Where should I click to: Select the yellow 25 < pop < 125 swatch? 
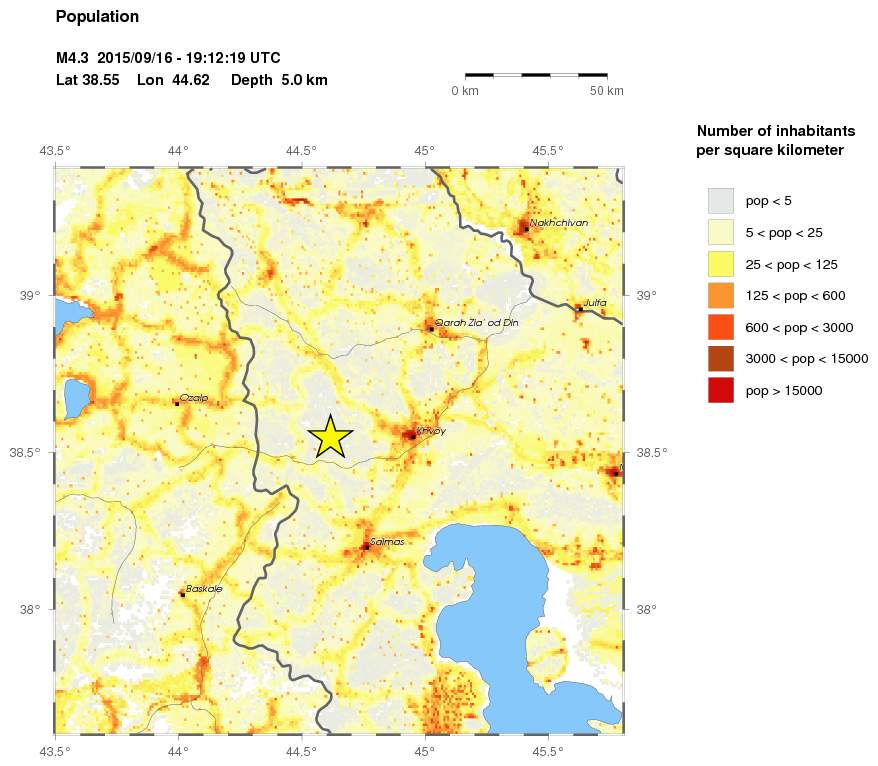coord(721,264)
